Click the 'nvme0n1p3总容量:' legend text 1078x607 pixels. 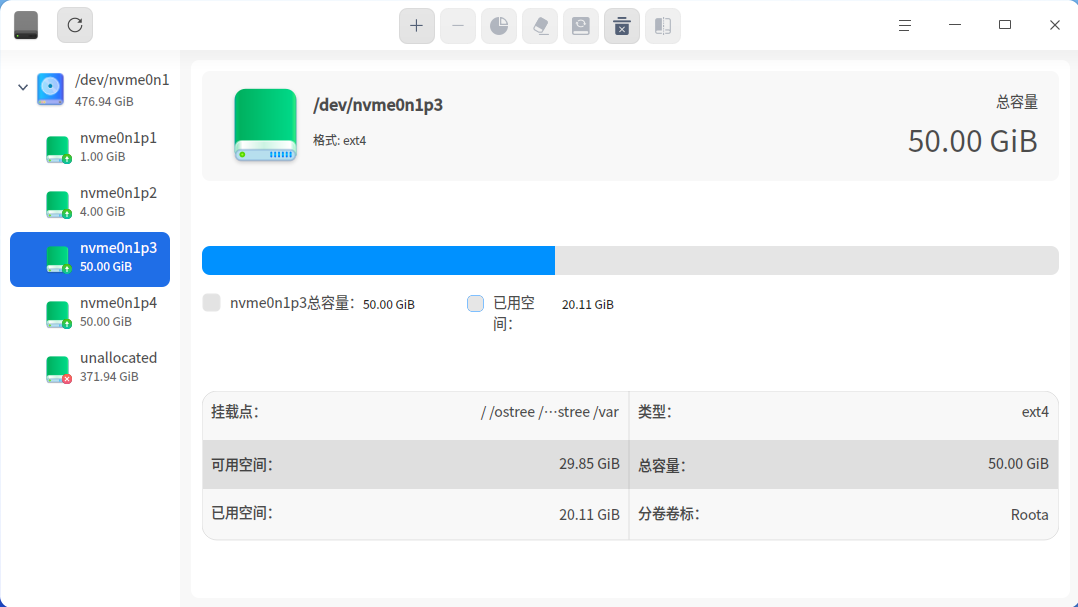(292, 303)
